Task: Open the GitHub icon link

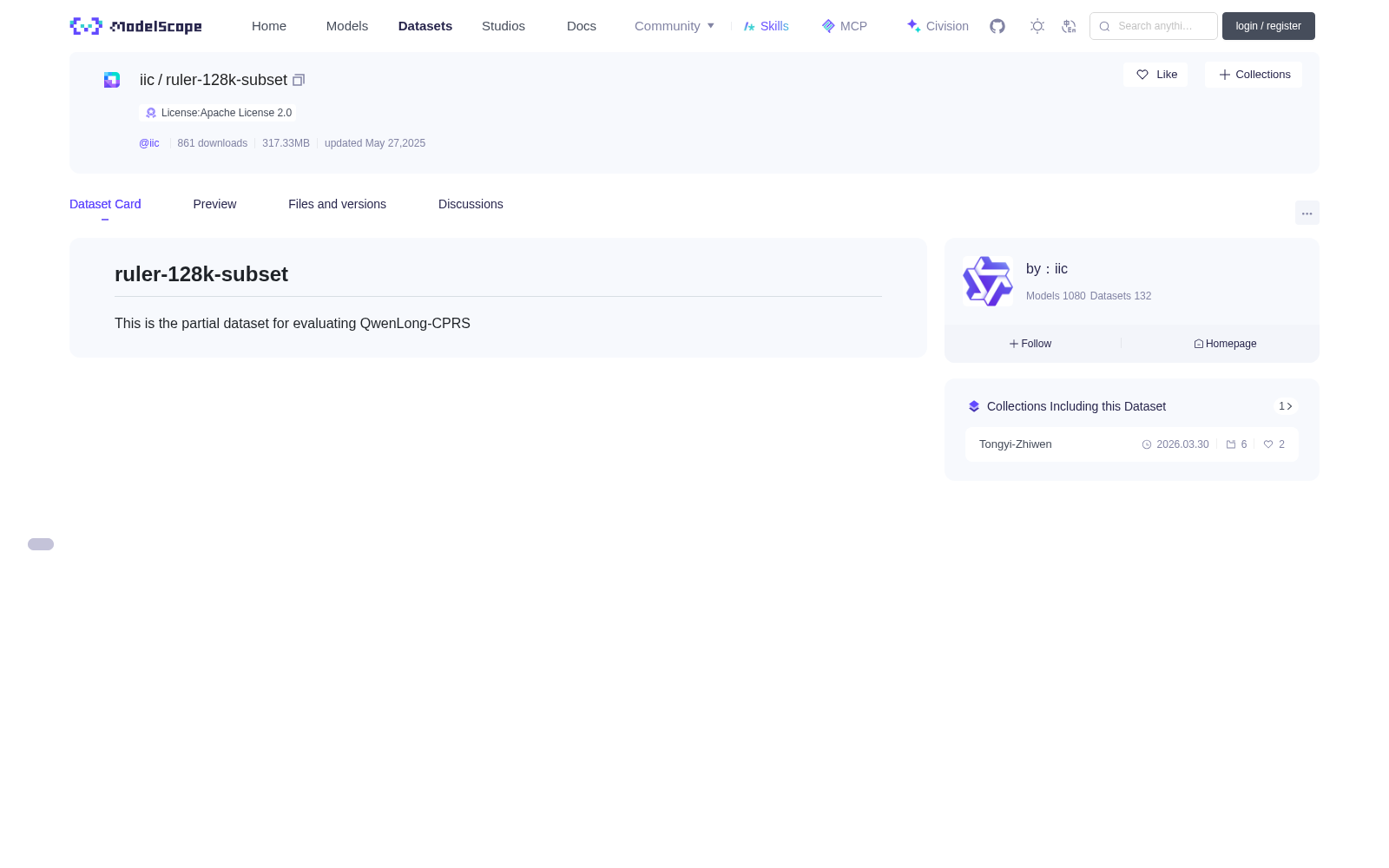Action: 997,26
